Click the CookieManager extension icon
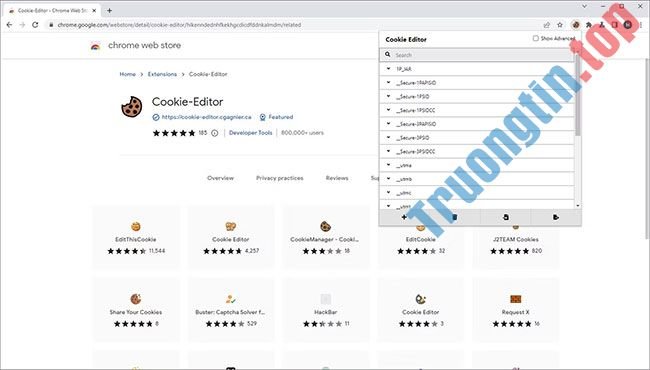The height and width of the screenshot is (370, 650). click(325, 226)
